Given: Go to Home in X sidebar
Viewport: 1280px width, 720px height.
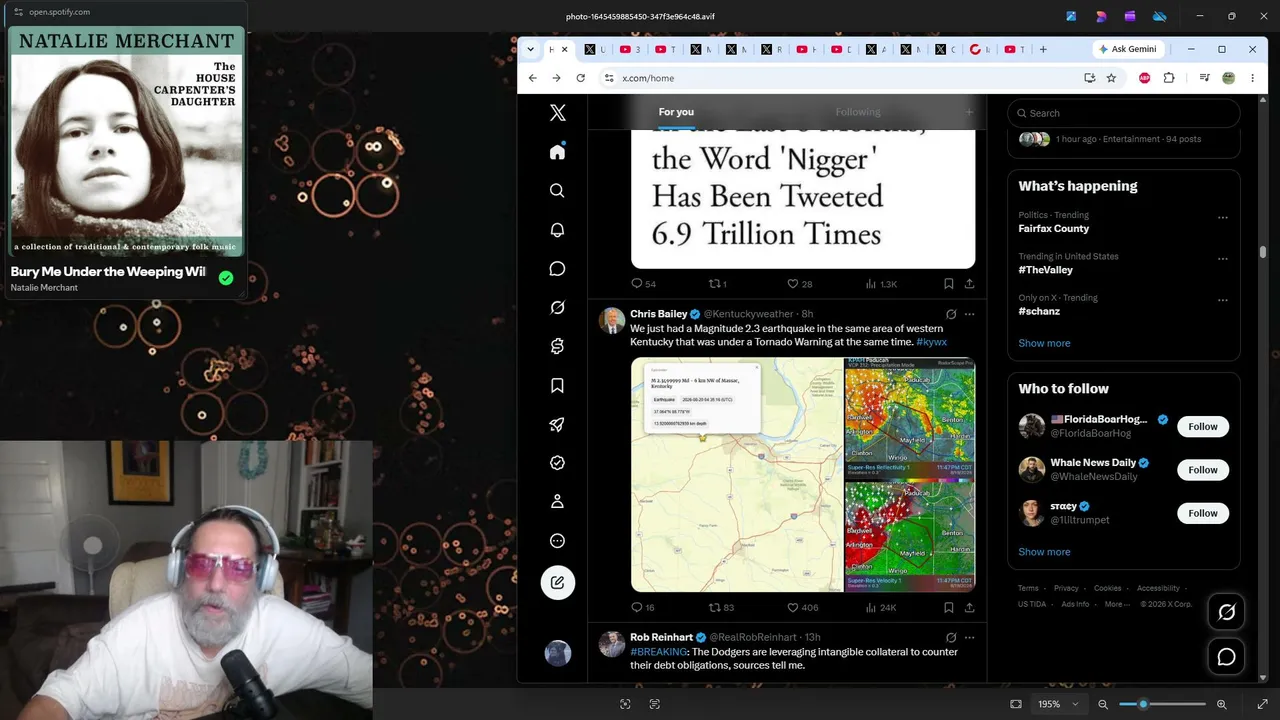Looking at the screenshot, I should (558, 151).
